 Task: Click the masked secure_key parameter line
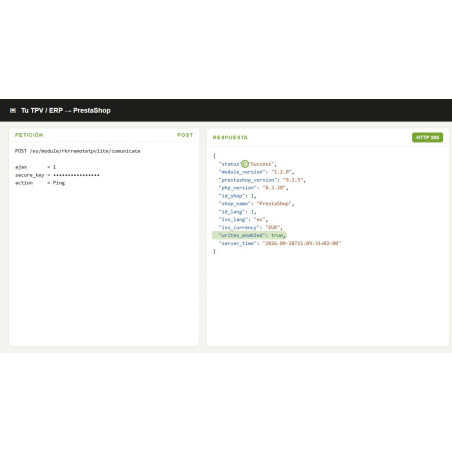click(x=57, y=175)
